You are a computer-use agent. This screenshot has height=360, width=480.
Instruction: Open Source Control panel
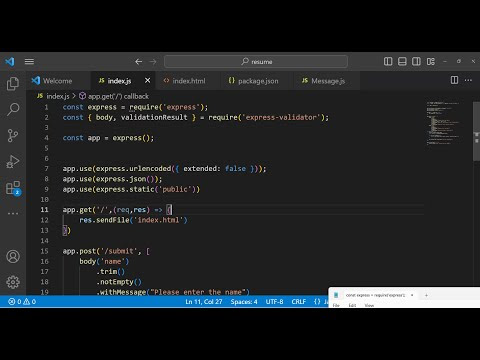[13, 135]
